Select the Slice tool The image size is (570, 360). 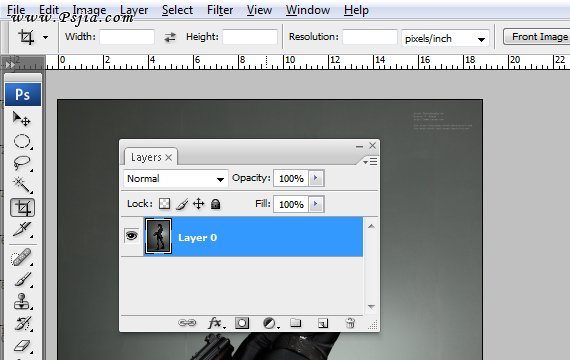22,229
